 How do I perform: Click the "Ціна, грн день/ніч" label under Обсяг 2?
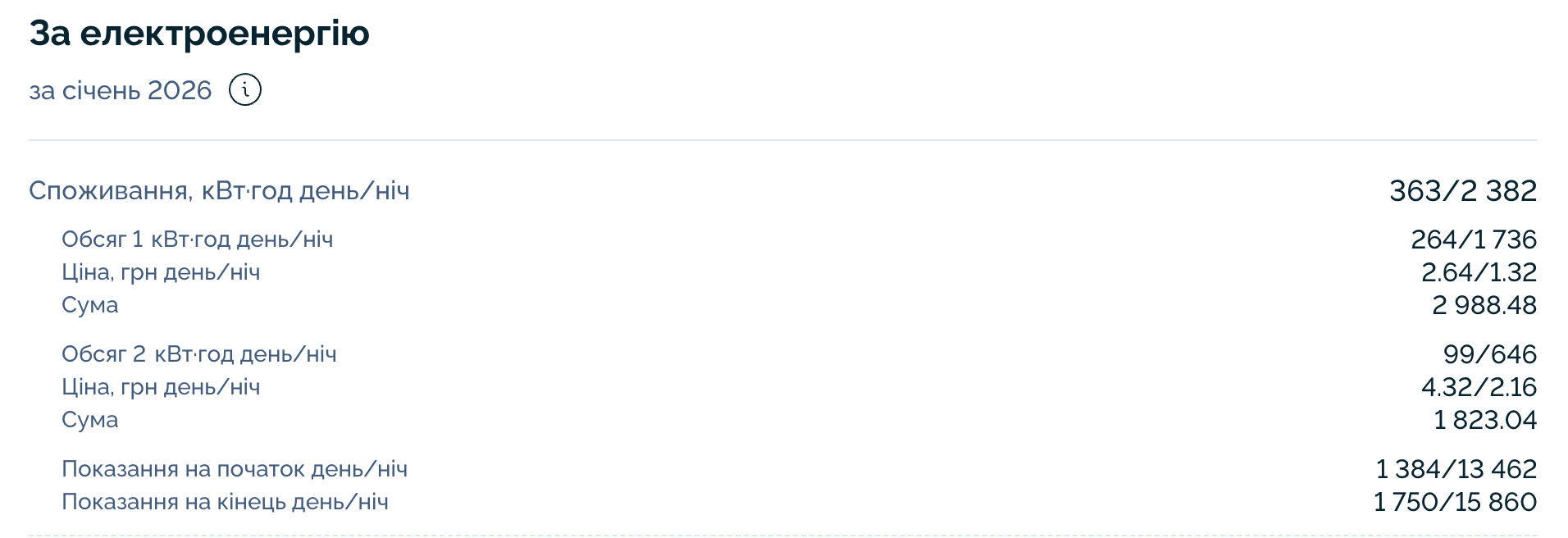[x=161, y=387]
